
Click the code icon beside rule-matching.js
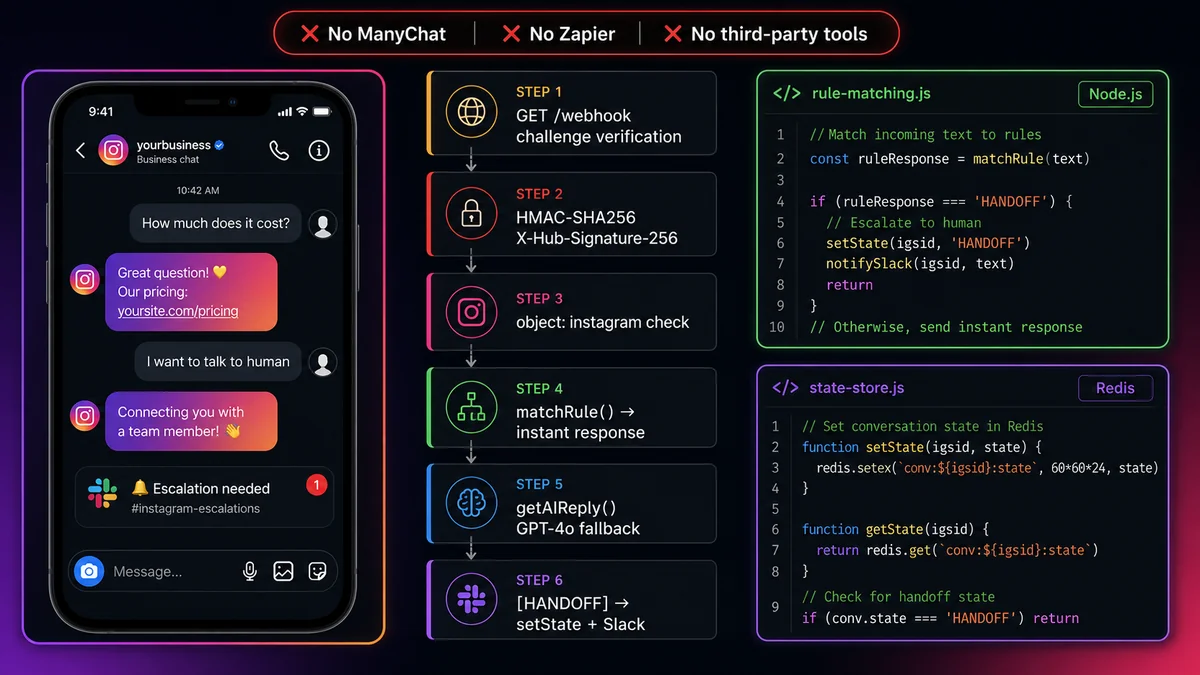(x=787, y=94)
